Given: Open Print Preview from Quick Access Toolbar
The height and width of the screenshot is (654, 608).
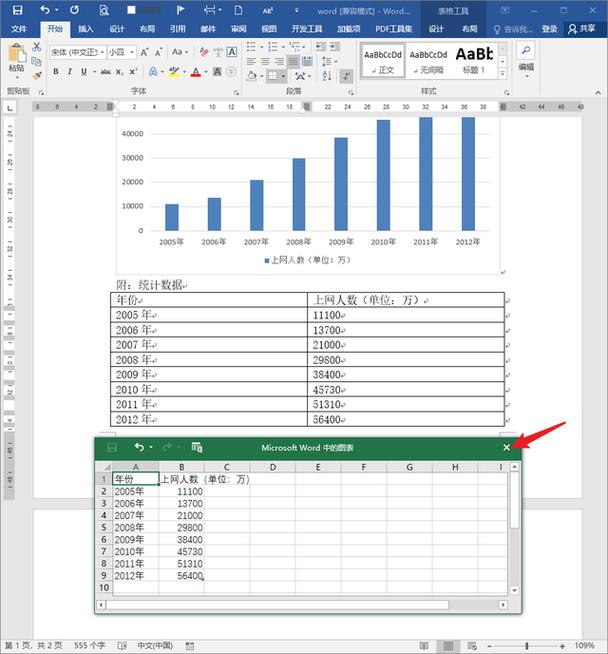Looking at the screenshot, I should tap(103, 10).
